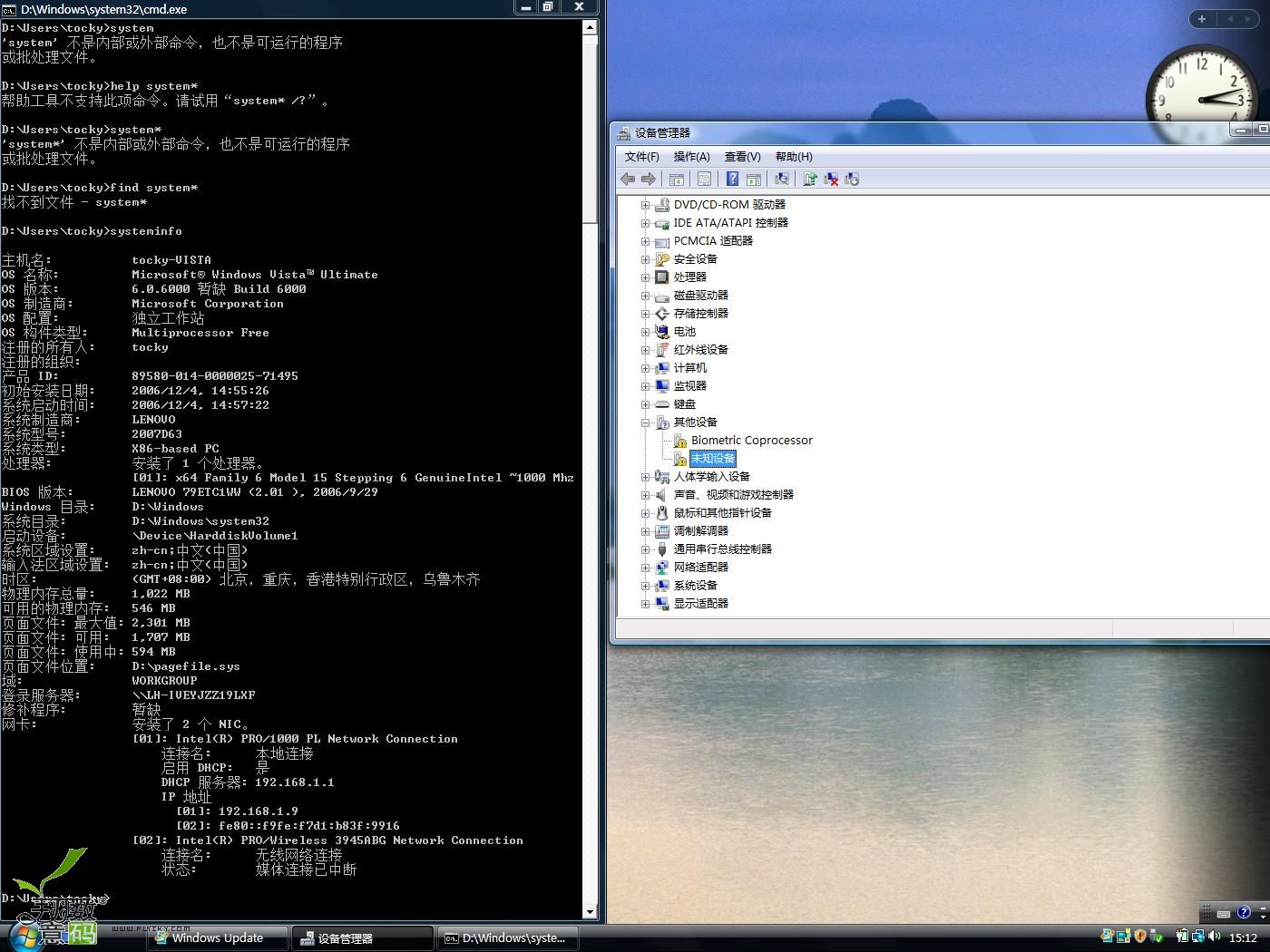Image resolution: width=1270 pixels, height=952 pixels.
Task: Click the security shield alert tray icon
Action: point(1140,937)
